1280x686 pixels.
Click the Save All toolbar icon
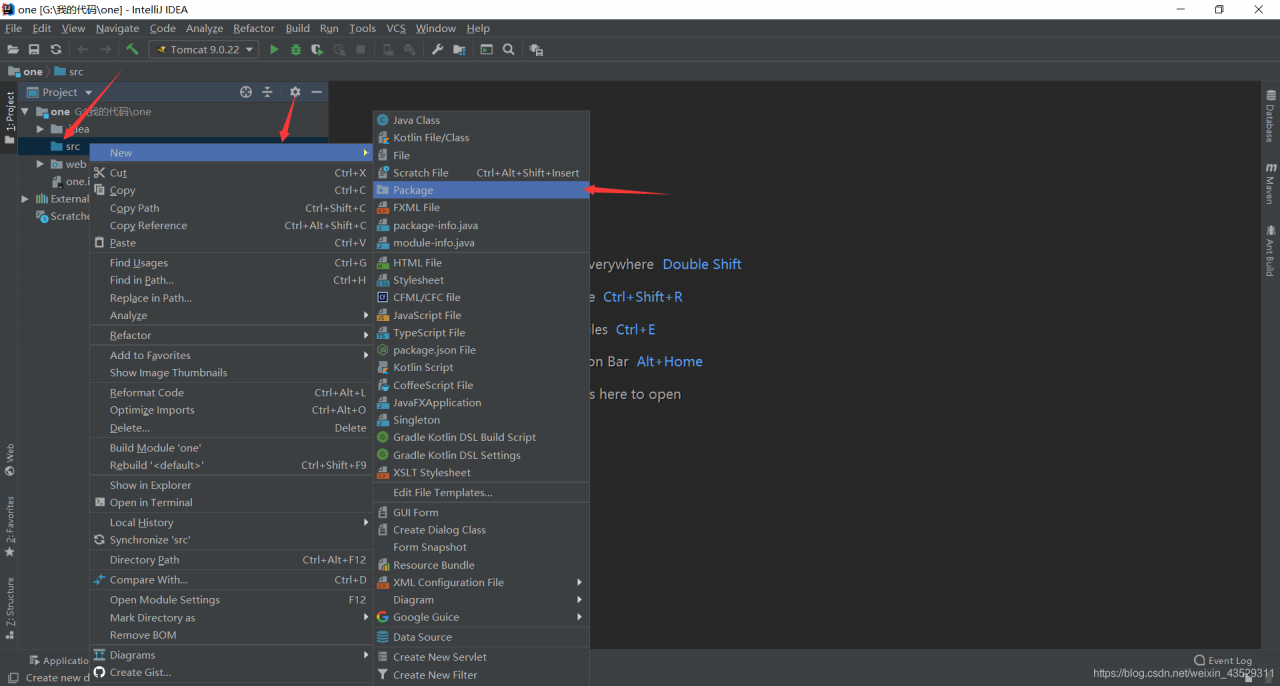tap(34, 49)
